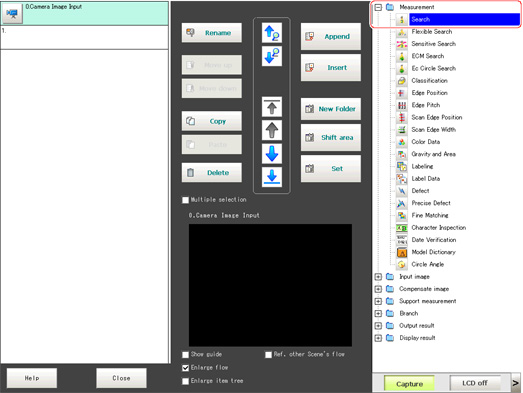The width and height of the screenshot is (523, 393).
Task: Click the Delete button
Action: pos(211,172)
